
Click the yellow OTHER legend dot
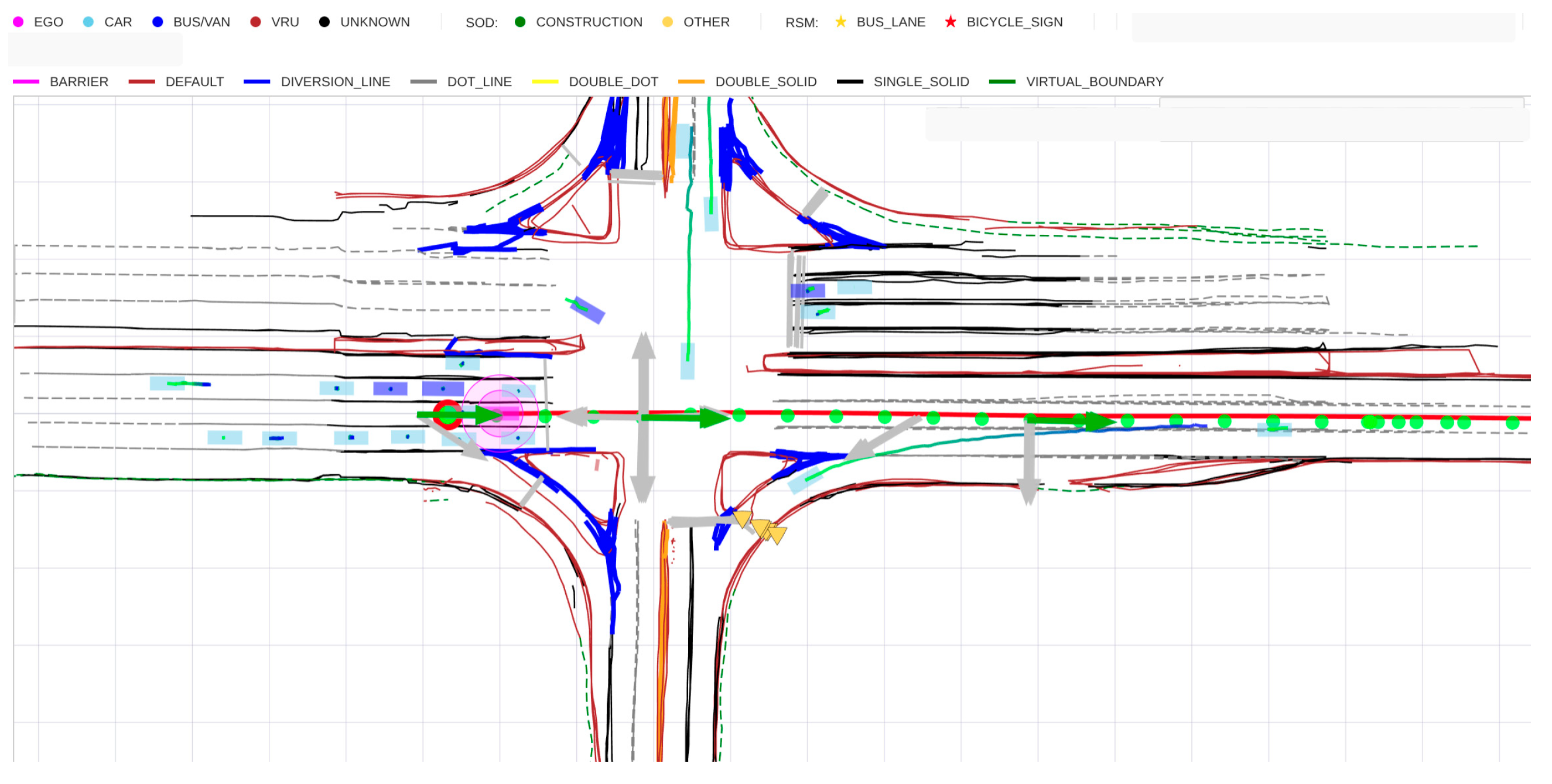pyautogui.click(x=667, y=22)
